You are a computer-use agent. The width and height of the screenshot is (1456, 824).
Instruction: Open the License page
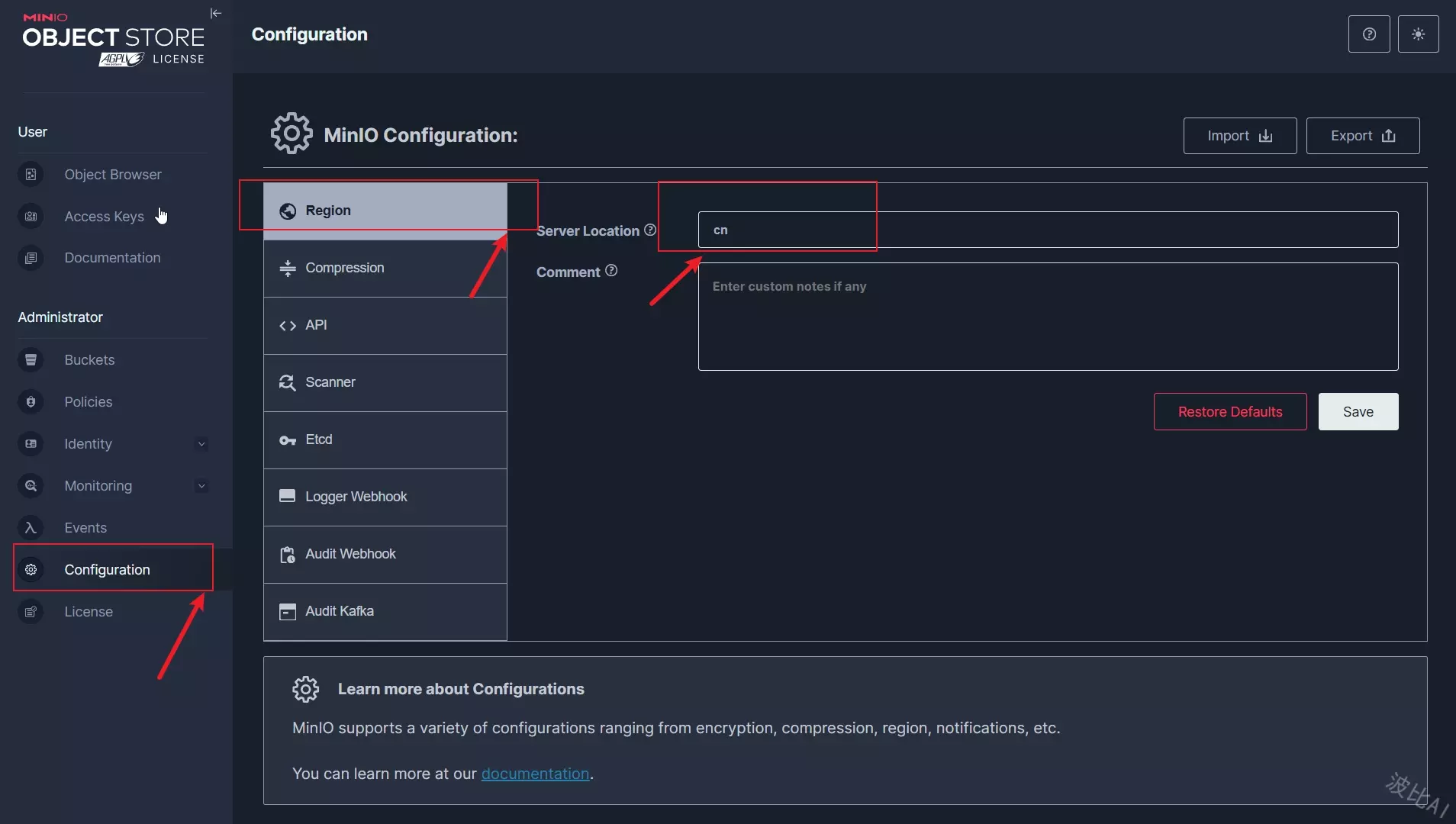89,612
